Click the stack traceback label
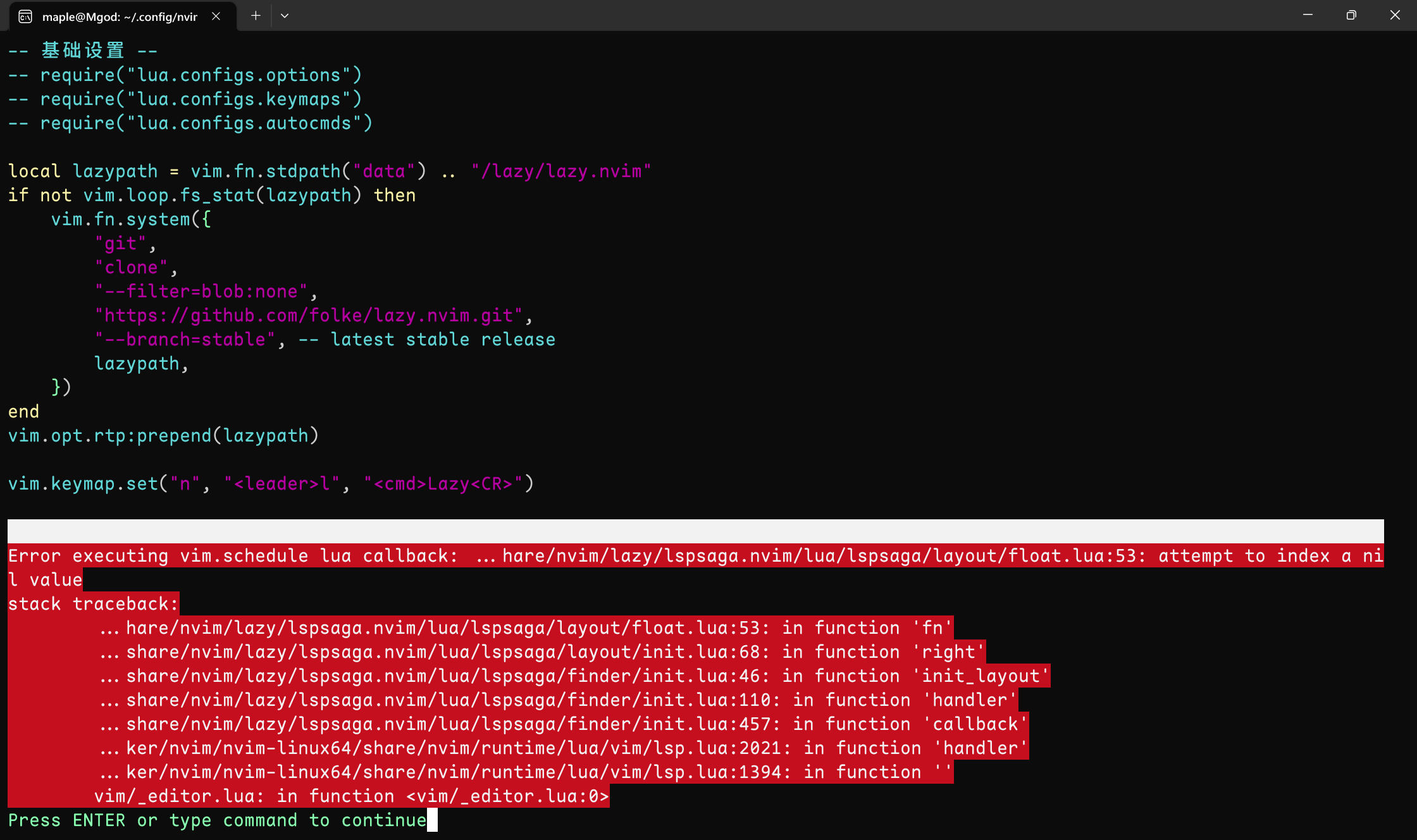 pyautogui.click(x=93, y=603)
